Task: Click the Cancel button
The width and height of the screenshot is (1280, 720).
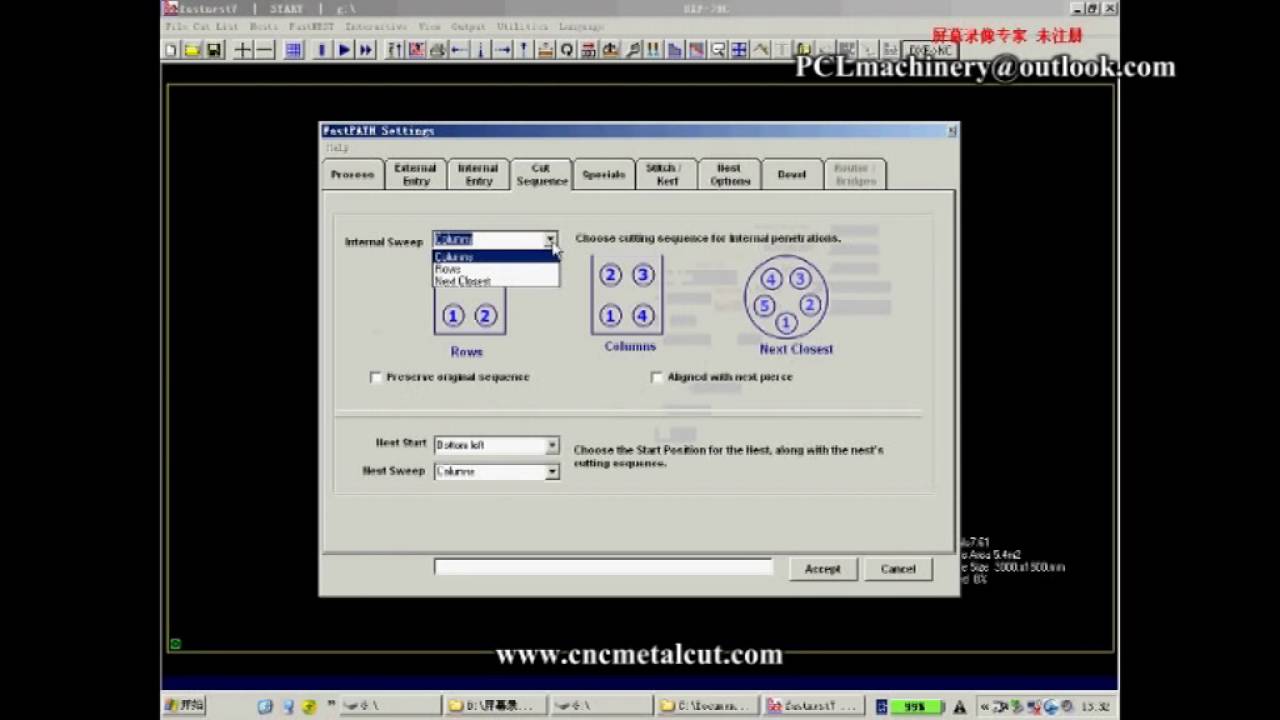Action: [x=898, y=568]
